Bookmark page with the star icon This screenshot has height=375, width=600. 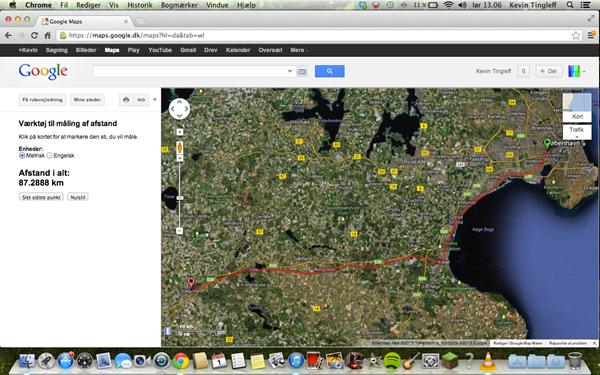click(576, 36)
